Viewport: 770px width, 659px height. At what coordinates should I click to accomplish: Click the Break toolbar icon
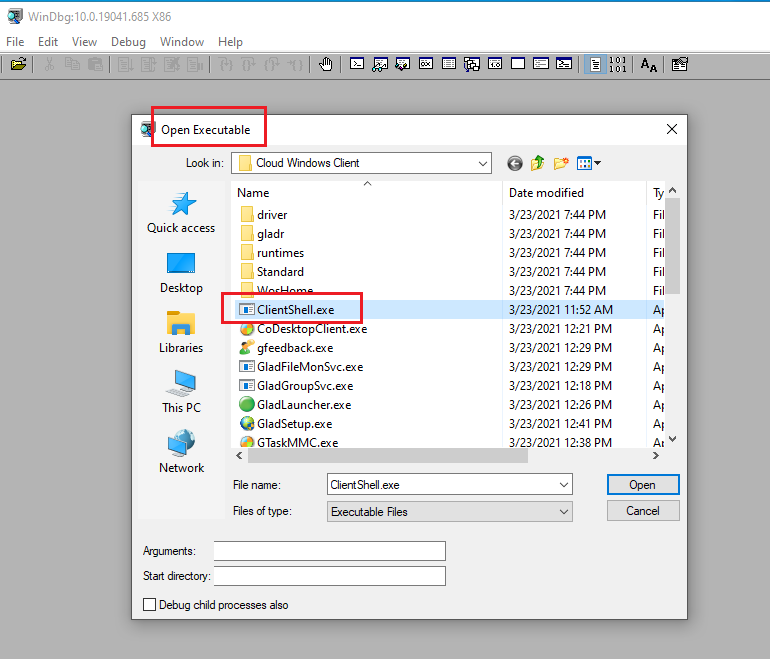pos(195,64)
